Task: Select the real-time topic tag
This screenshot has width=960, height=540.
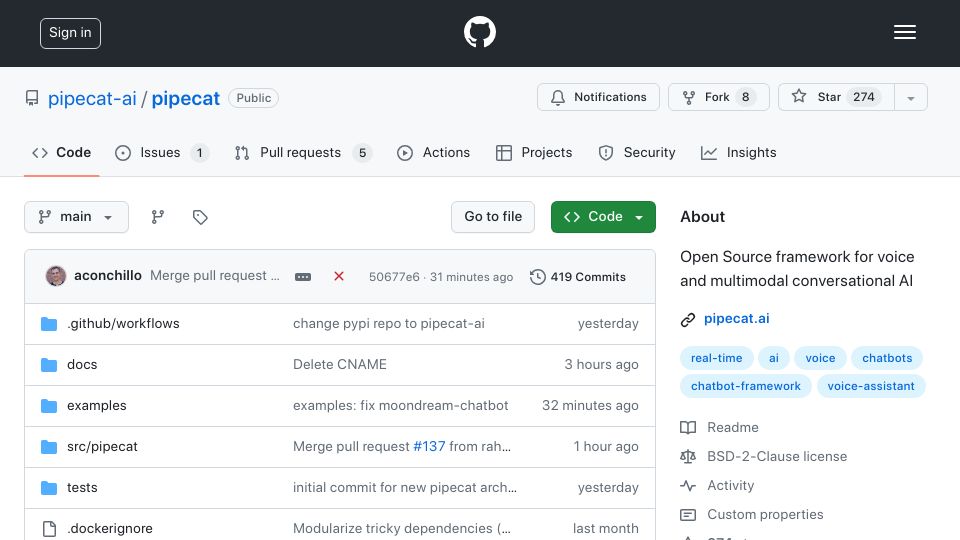Action: 716,358
